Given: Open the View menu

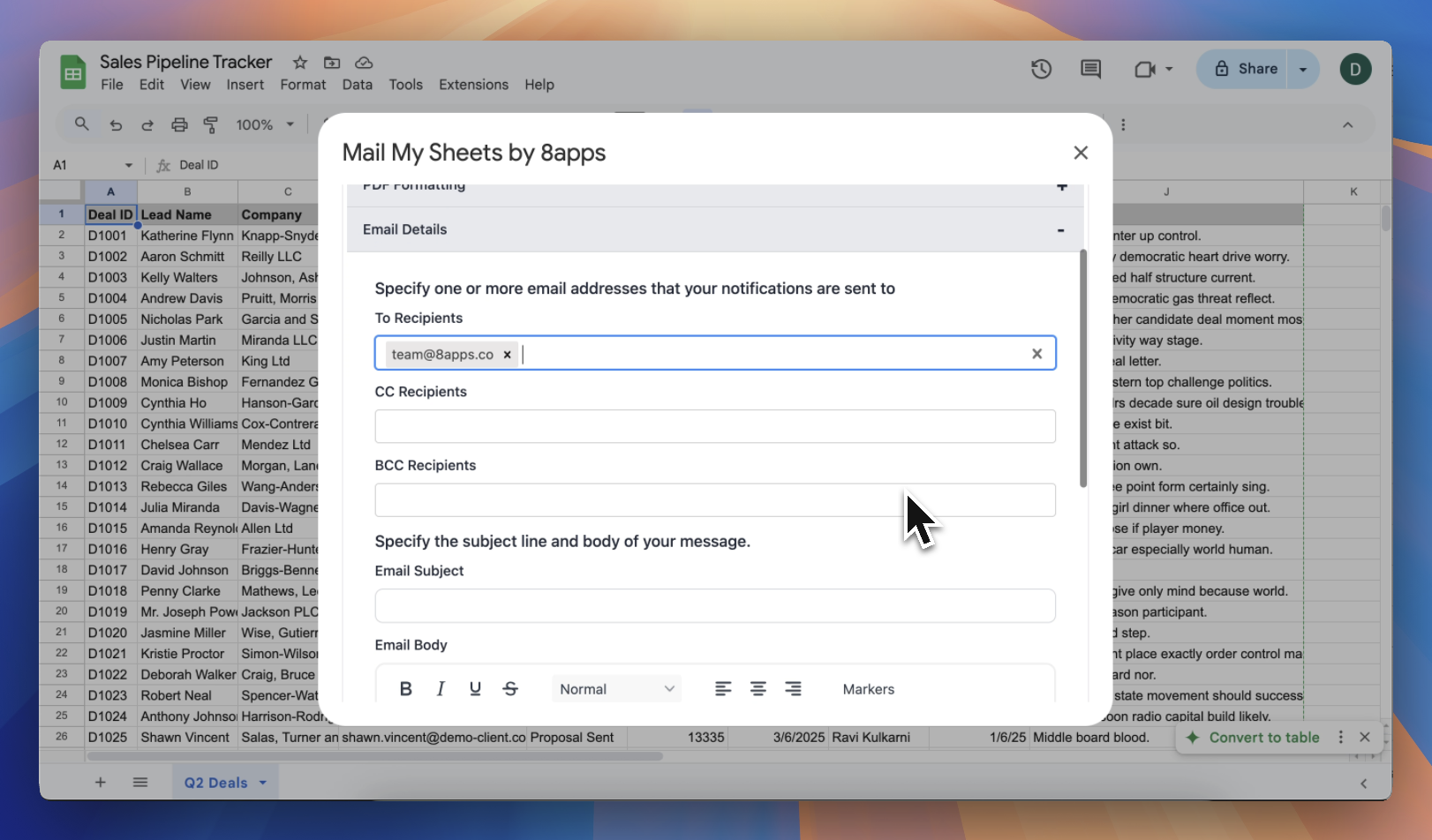Looking at the screenshot, I should [195, 85].
